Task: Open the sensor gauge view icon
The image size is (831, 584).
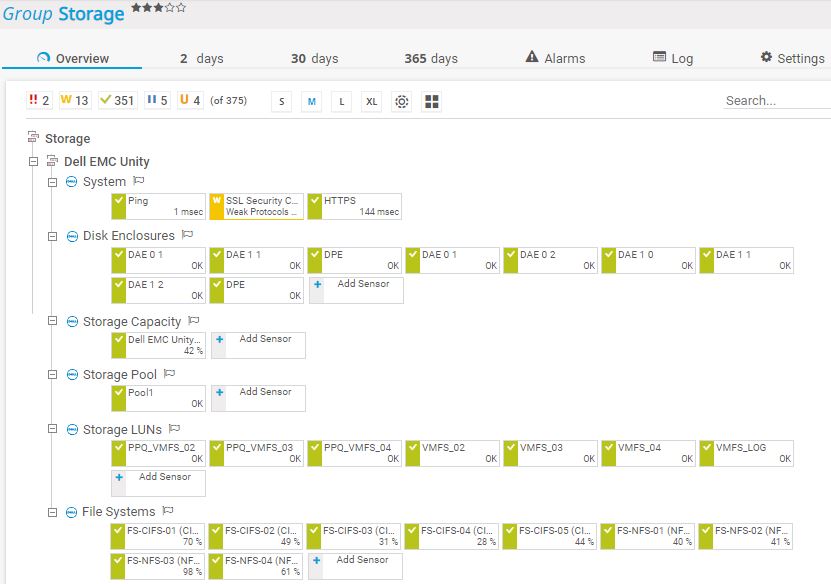Action: pyautogui.click(x=402, y=101)
